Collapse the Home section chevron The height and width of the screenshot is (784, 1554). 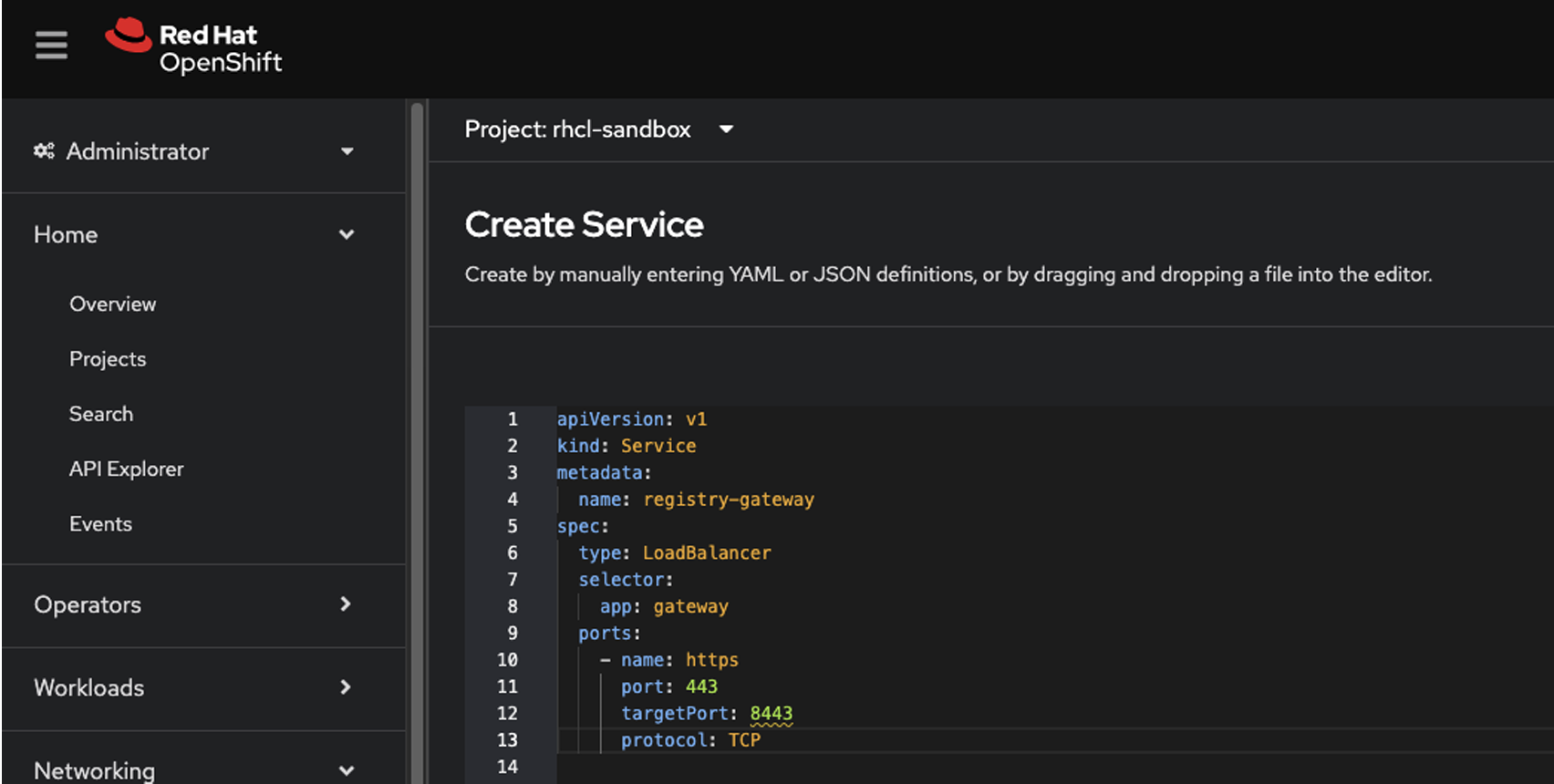click(x=347, y=234)
